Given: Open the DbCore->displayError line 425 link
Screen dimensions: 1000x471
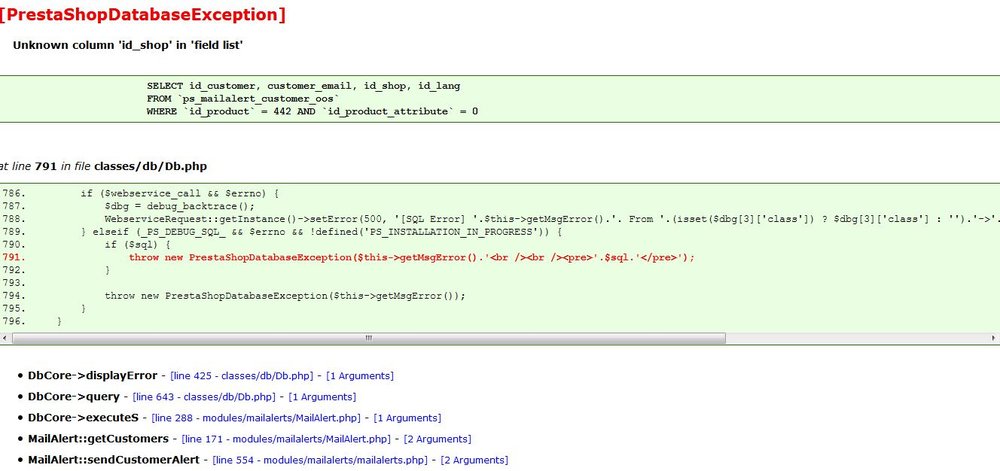Looking at the screenshot, I should point(243,376).
